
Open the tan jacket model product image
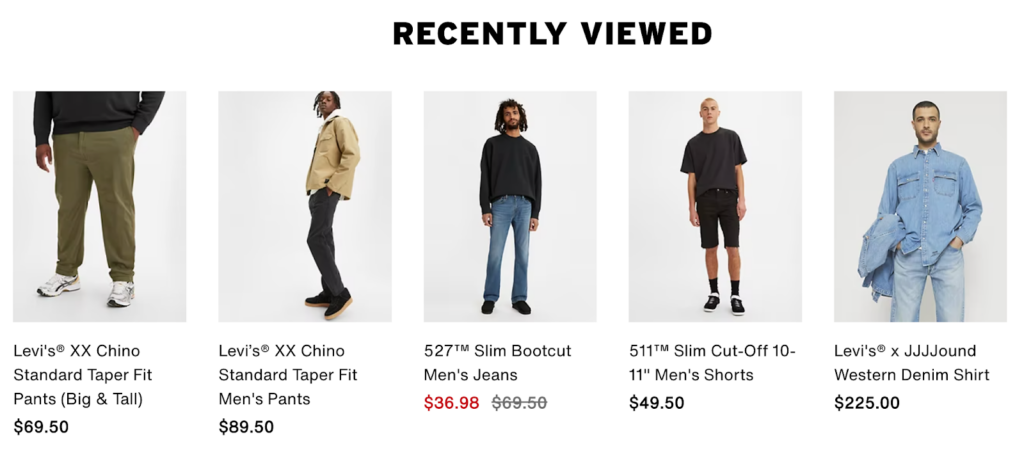point(305,206)
